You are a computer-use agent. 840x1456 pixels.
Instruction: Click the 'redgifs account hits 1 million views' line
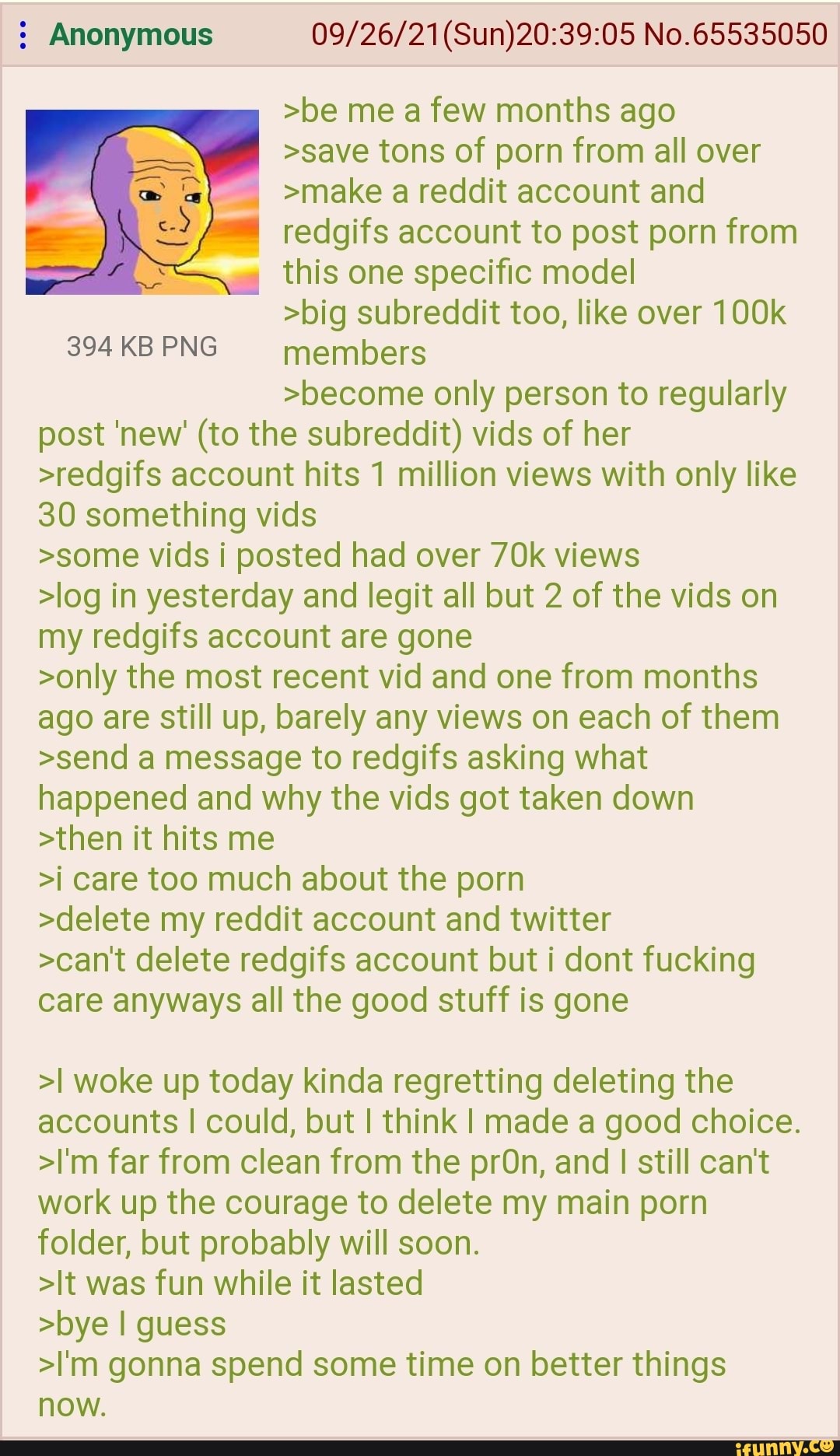(x=418, y=495)
